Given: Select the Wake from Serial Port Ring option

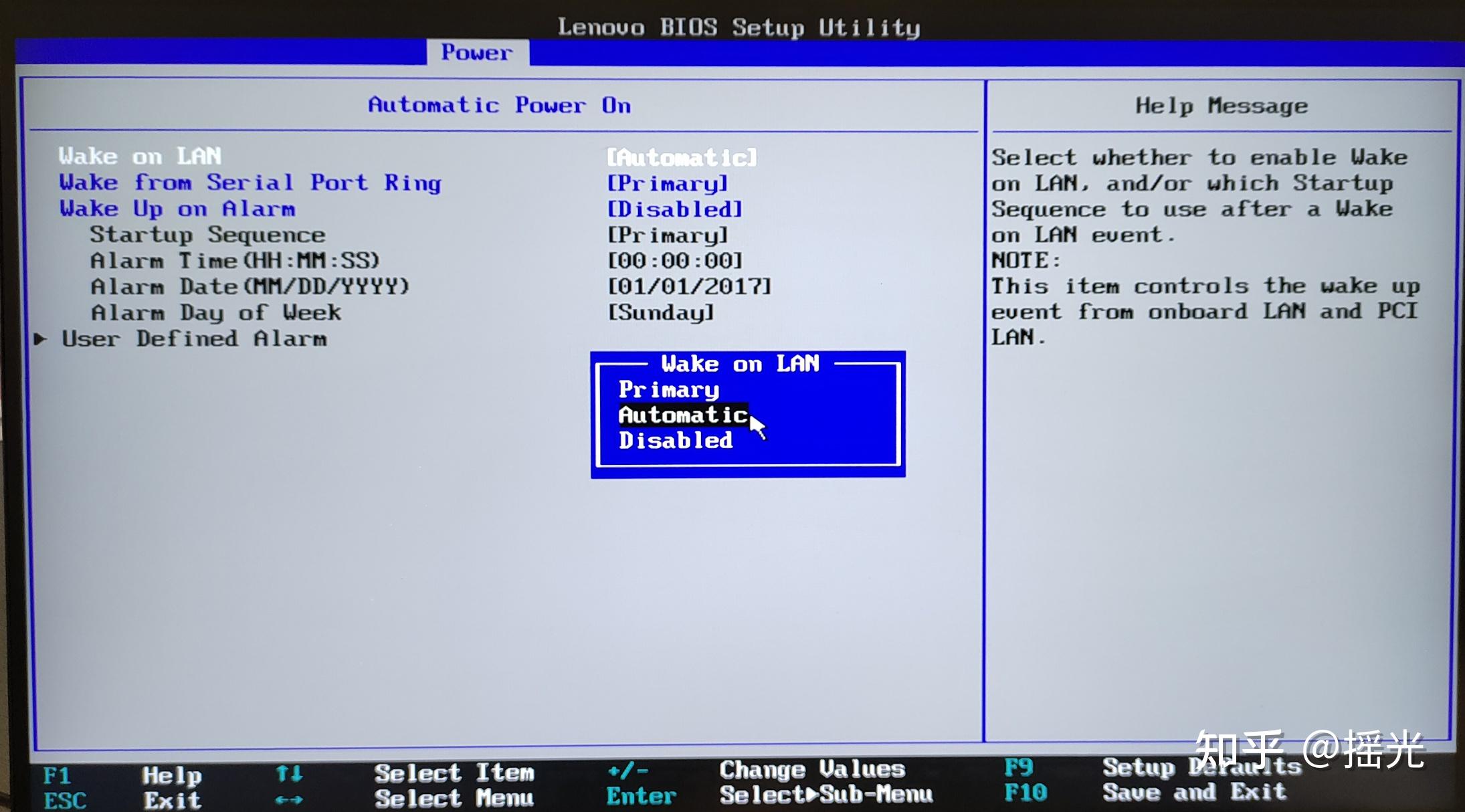Looking at the screenshot, I should coord(250,182).
